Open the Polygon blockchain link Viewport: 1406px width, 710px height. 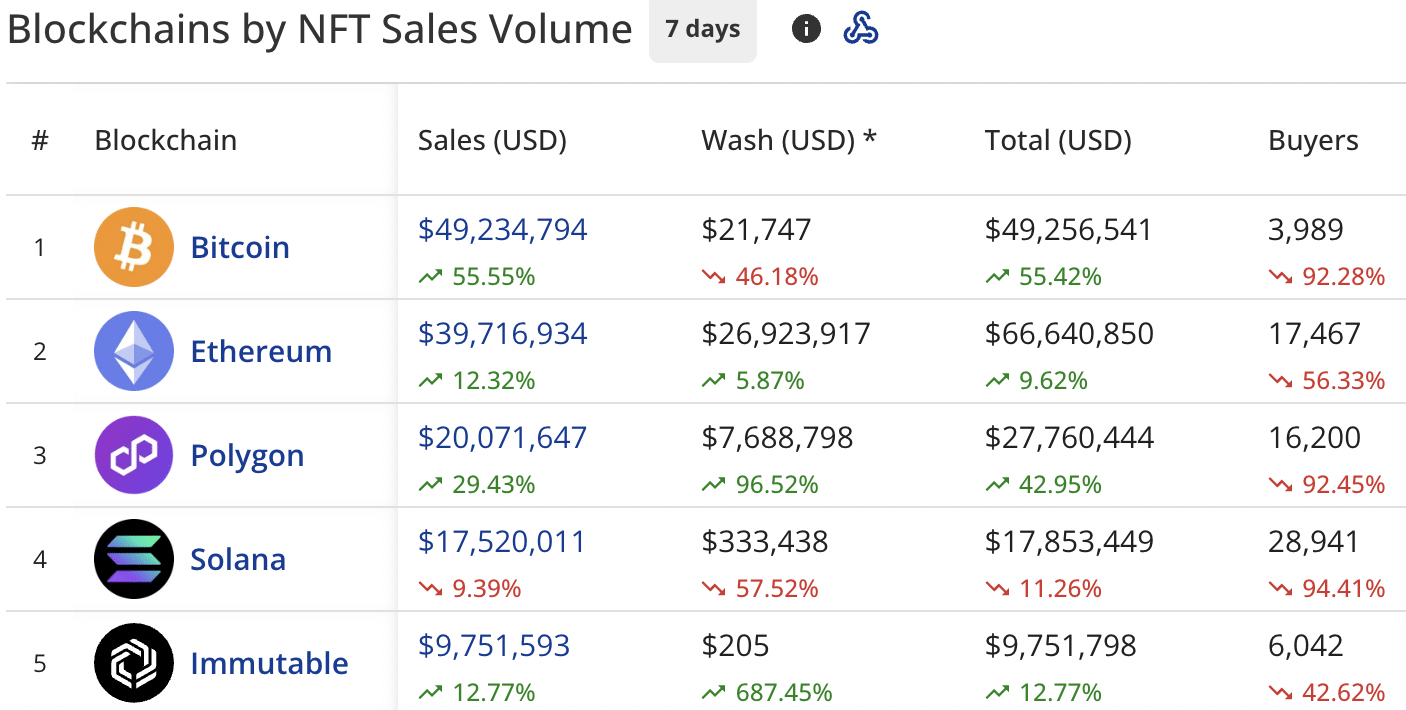247,456
